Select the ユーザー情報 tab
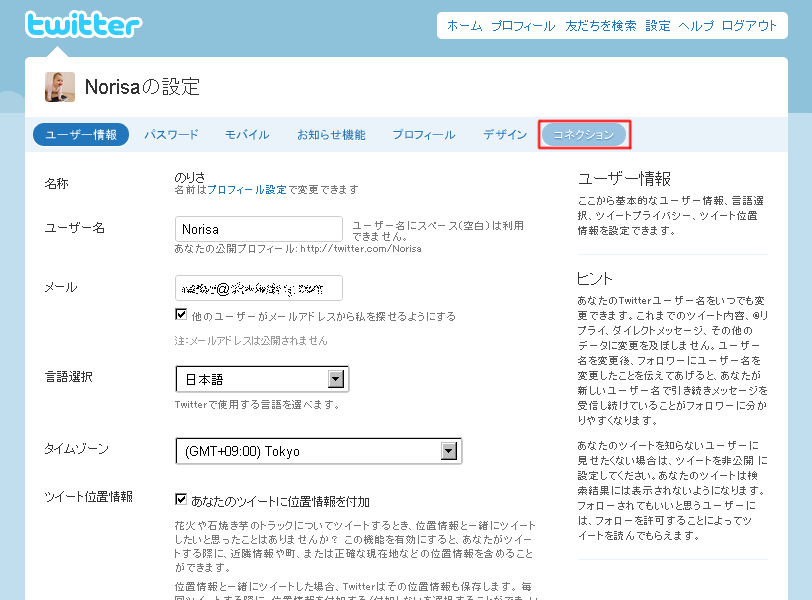Viewport: 812px width, 600px height. (x=81, y=135)
